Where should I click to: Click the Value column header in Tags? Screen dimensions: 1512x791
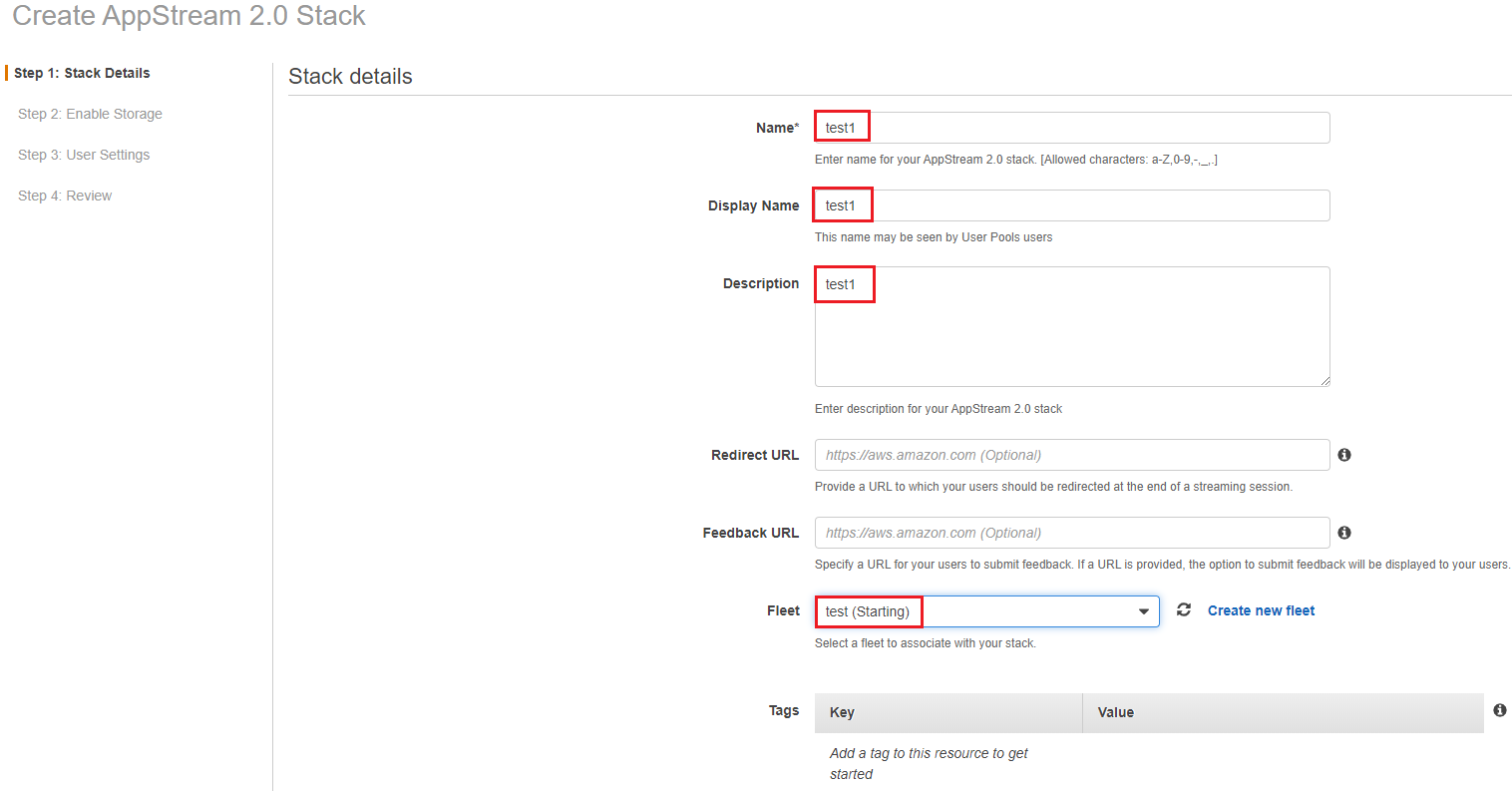(1284, 712)
